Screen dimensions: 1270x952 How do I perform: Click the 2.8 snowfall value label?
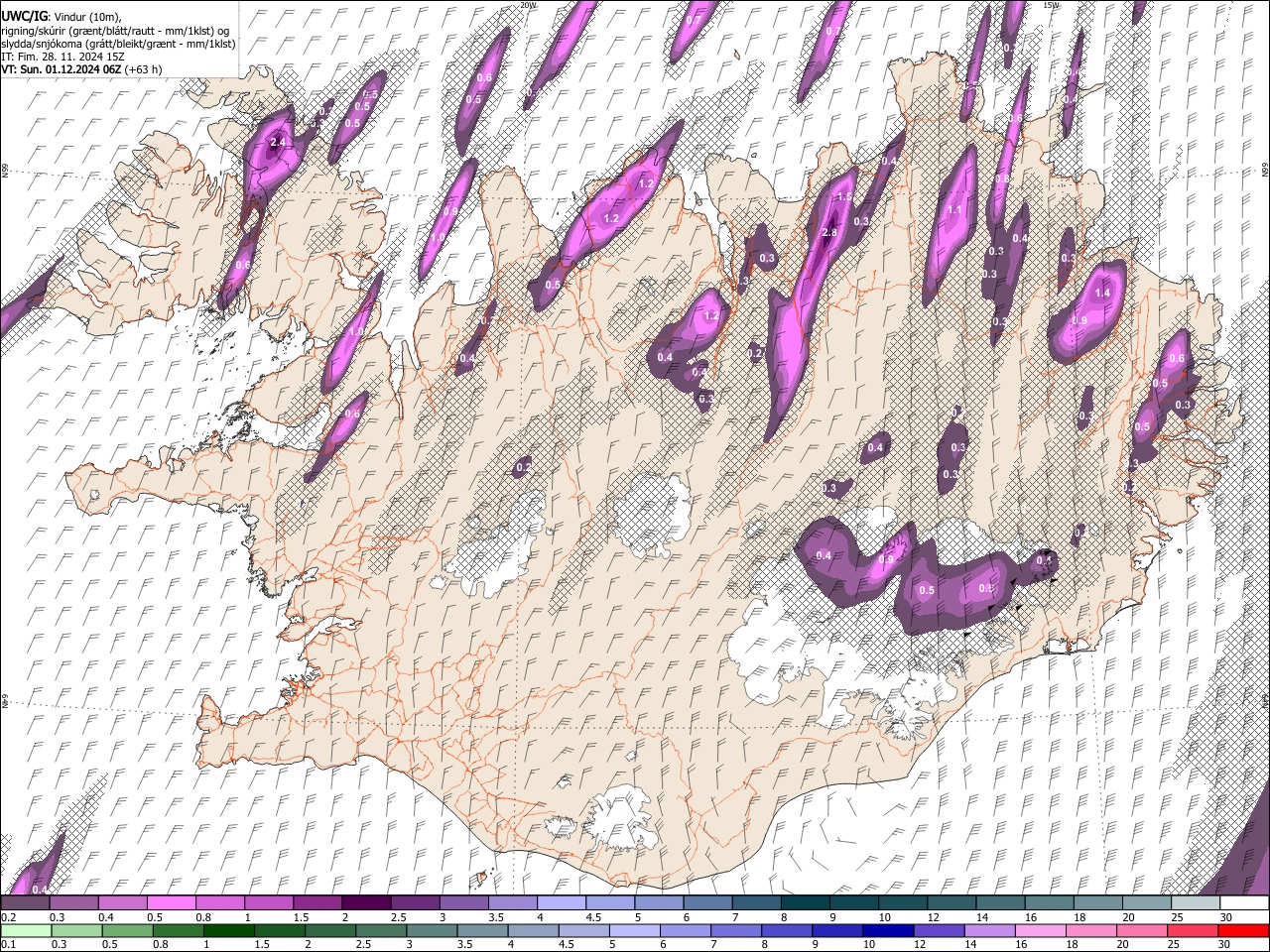tap(830, 232)
